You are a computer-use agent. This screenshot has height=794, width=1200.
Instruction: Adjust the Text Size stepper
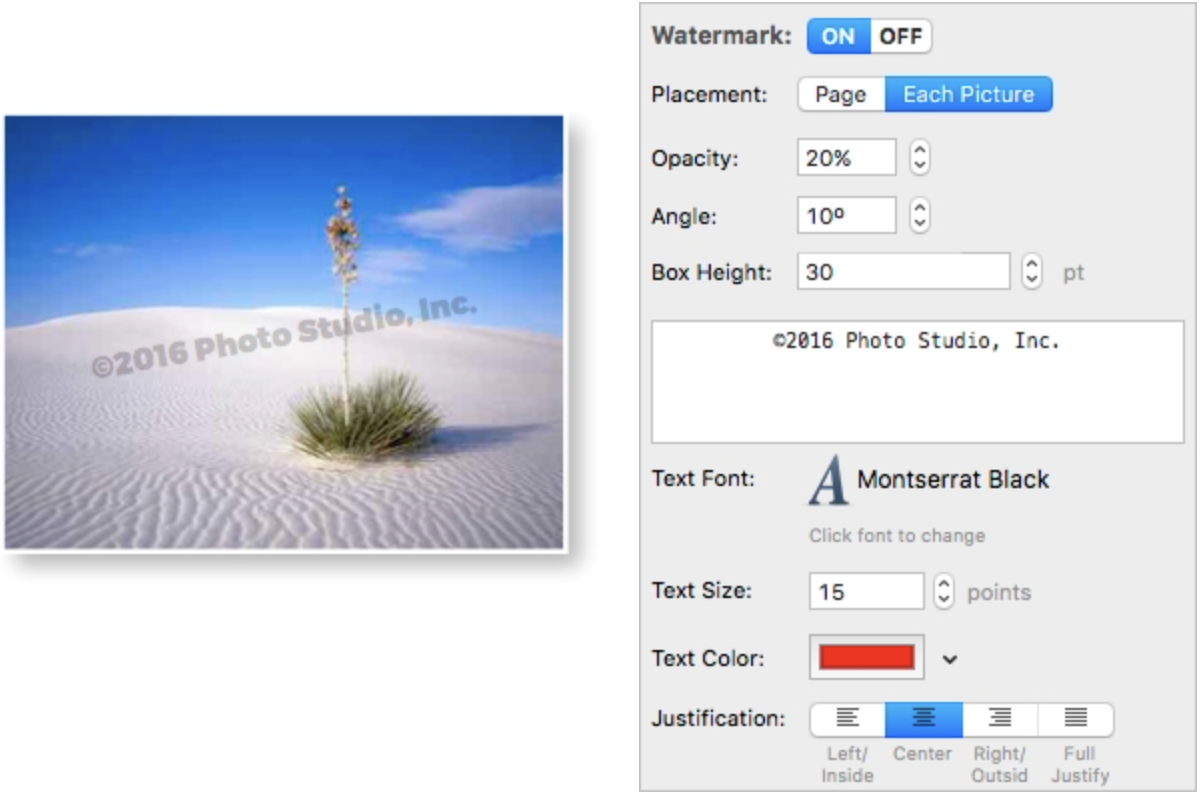pyautogui.click(x=943, y=592)
